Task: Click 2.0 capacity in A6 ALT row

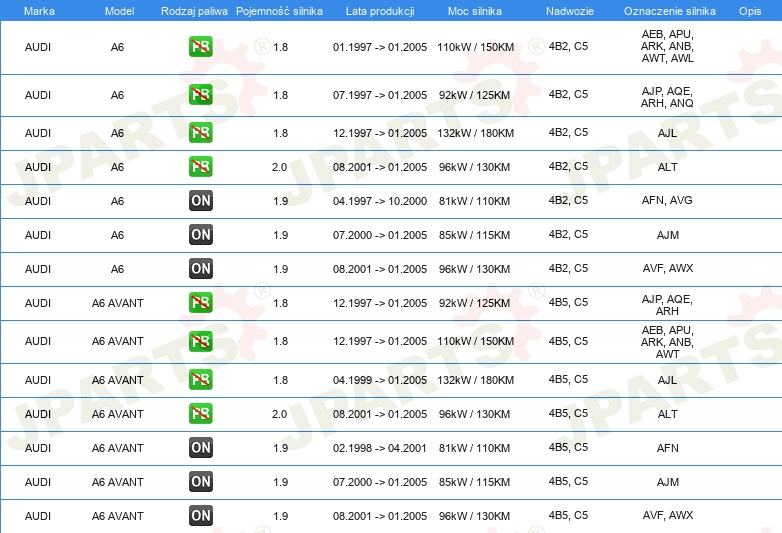Action: point(279,167)
